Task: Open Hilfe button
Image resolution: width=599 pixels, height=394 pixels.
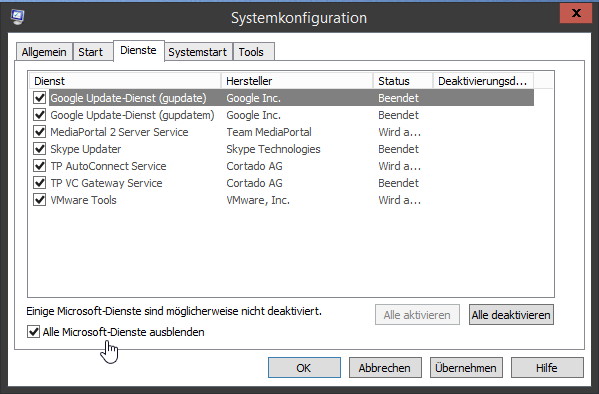Action: coord(547,368)
